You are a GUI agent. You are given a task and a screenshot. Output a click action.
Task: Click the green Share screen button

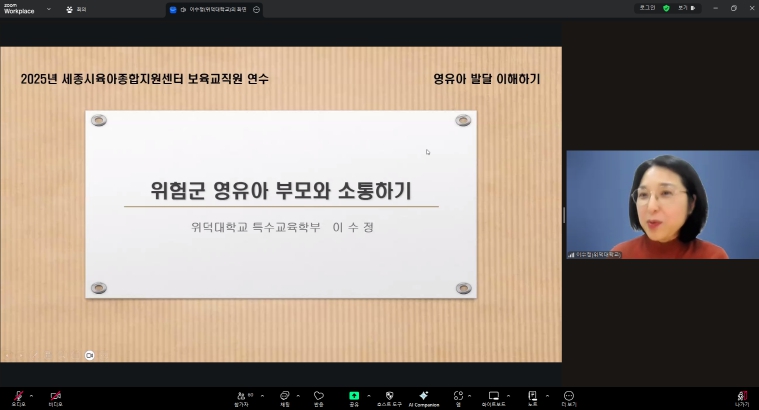(354, 396)
